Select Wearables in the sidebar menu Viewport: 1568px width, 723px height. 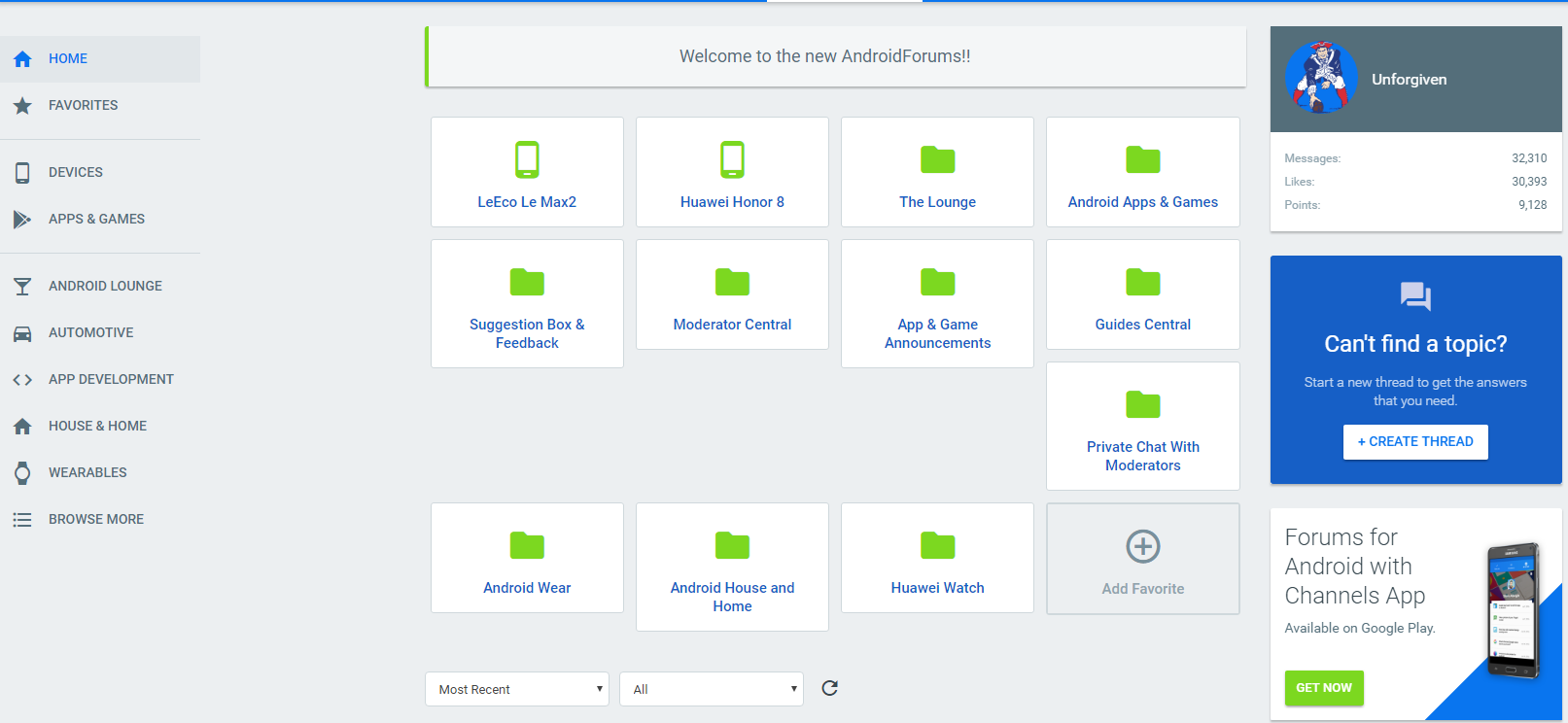pyautogui.click(x=87, y=472)
